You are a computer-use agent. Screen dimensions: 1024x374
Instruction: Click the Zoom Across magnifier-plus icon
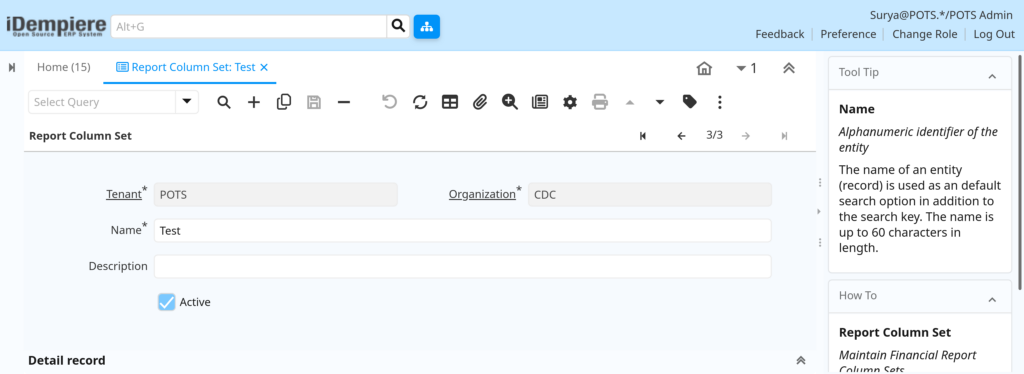pyautogui.click(x=510, y=102)
